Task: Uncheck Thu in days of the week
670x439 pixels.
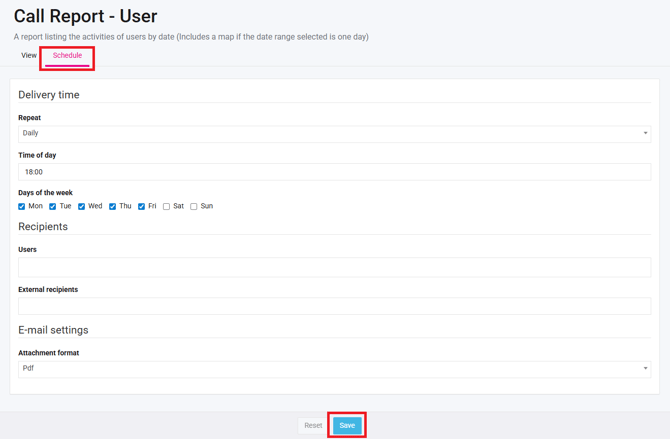Action: (113, 207)
